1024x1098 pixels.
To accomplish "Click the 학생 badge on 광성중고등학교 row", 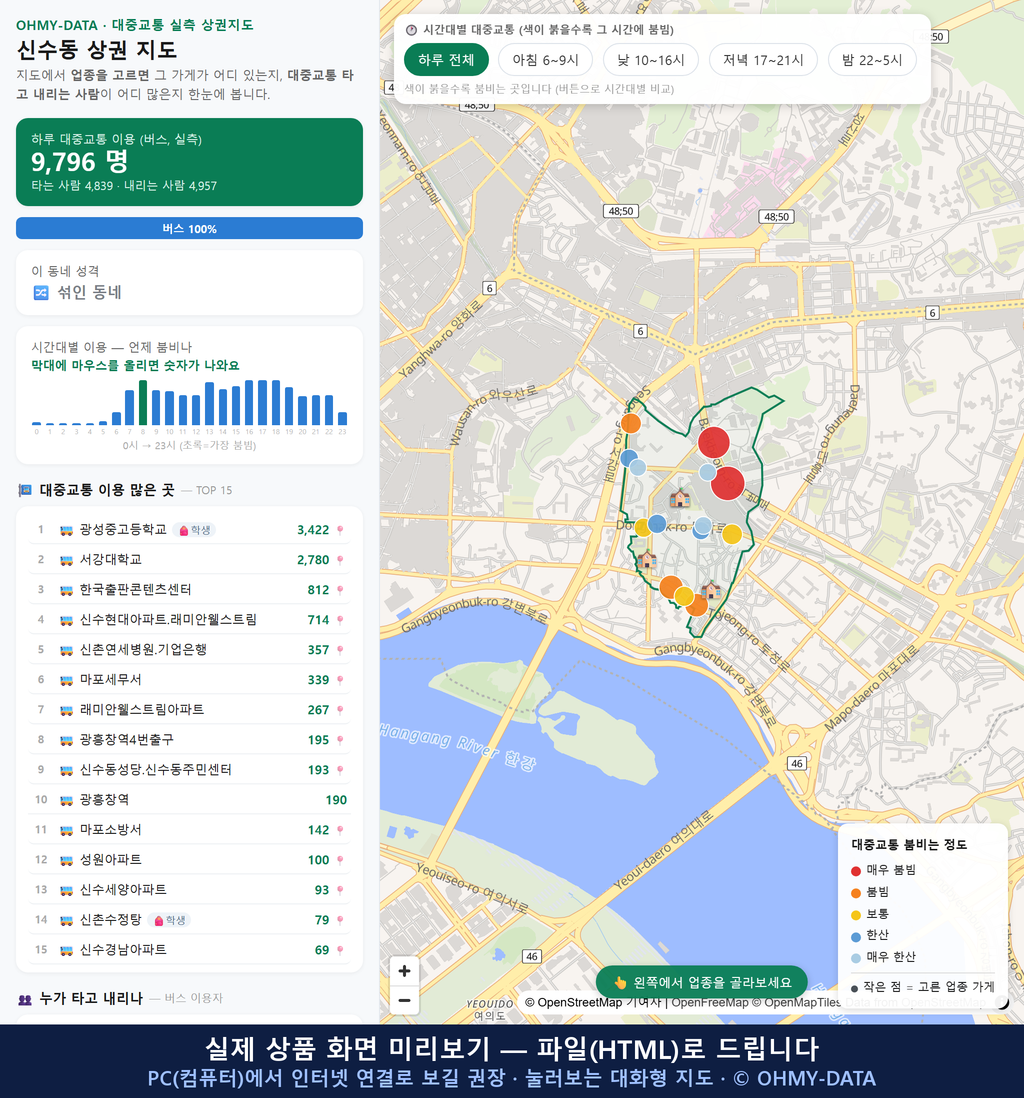I will pos(194,530).
